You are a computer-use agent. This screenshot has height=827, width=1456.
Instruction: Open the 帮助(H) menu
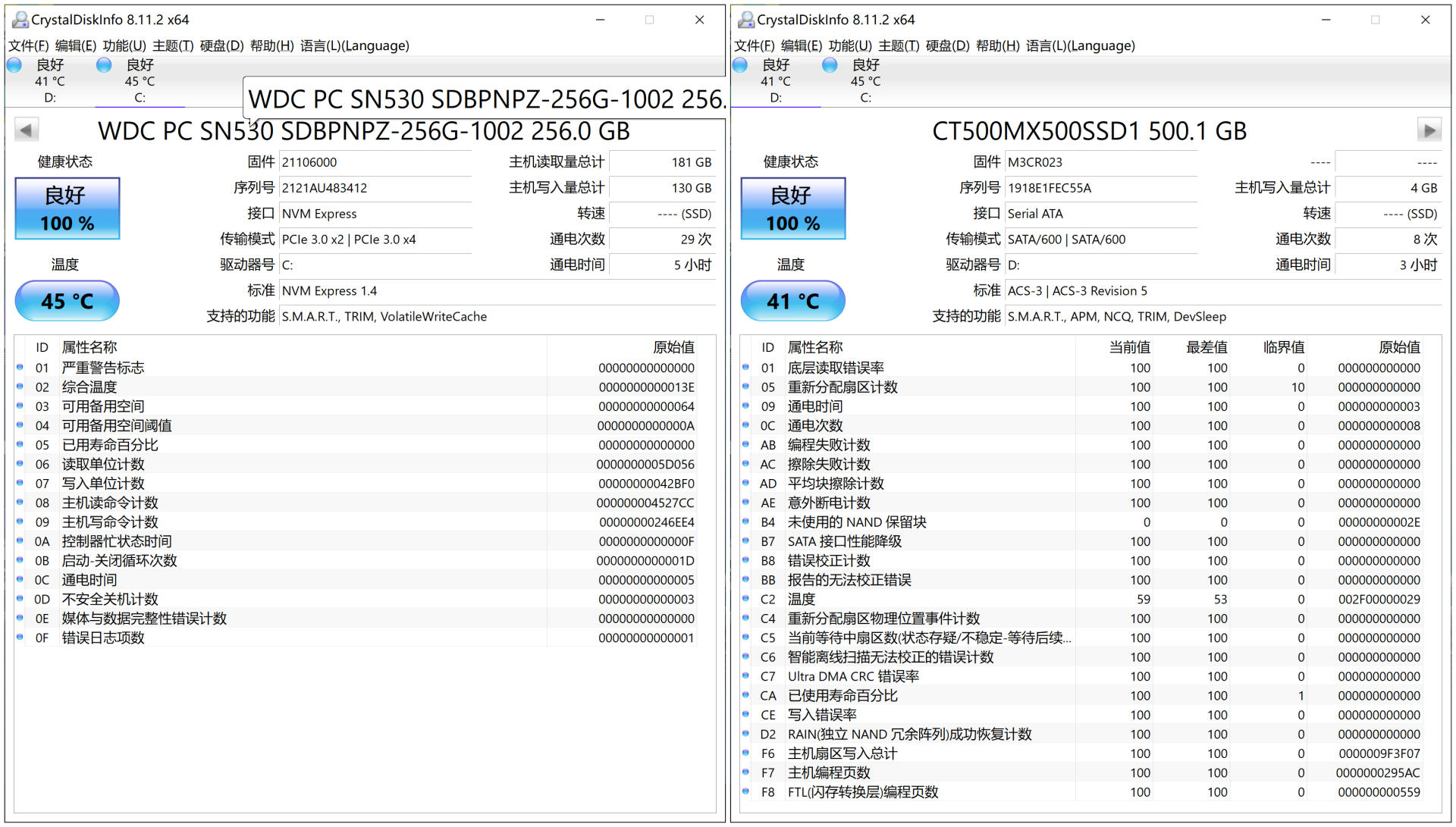[x=269, y=45]
